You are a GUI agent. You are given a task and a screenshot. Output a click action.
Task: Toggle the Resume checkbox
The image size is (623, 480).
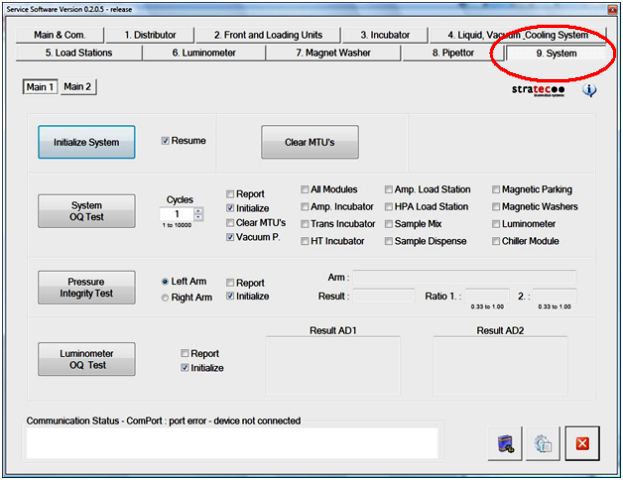(x=165, y=141)
